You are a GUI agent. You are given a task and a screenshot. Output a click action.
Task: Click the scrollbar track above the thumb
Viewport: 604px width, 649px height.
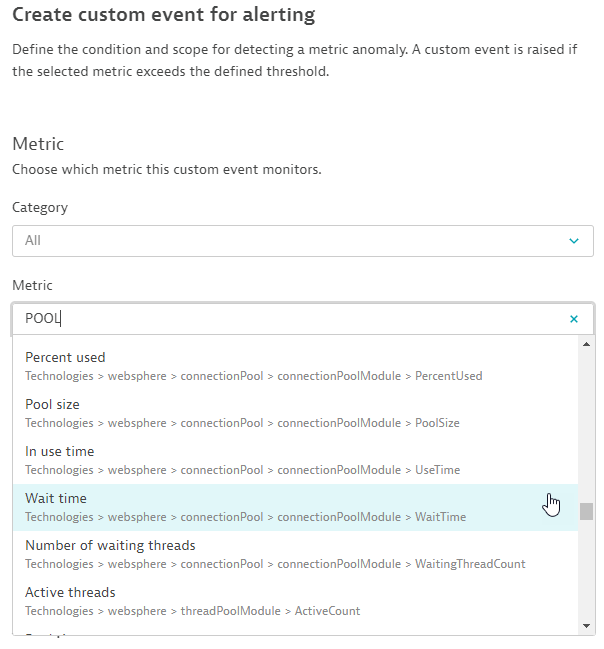click(x=586, y=420)
